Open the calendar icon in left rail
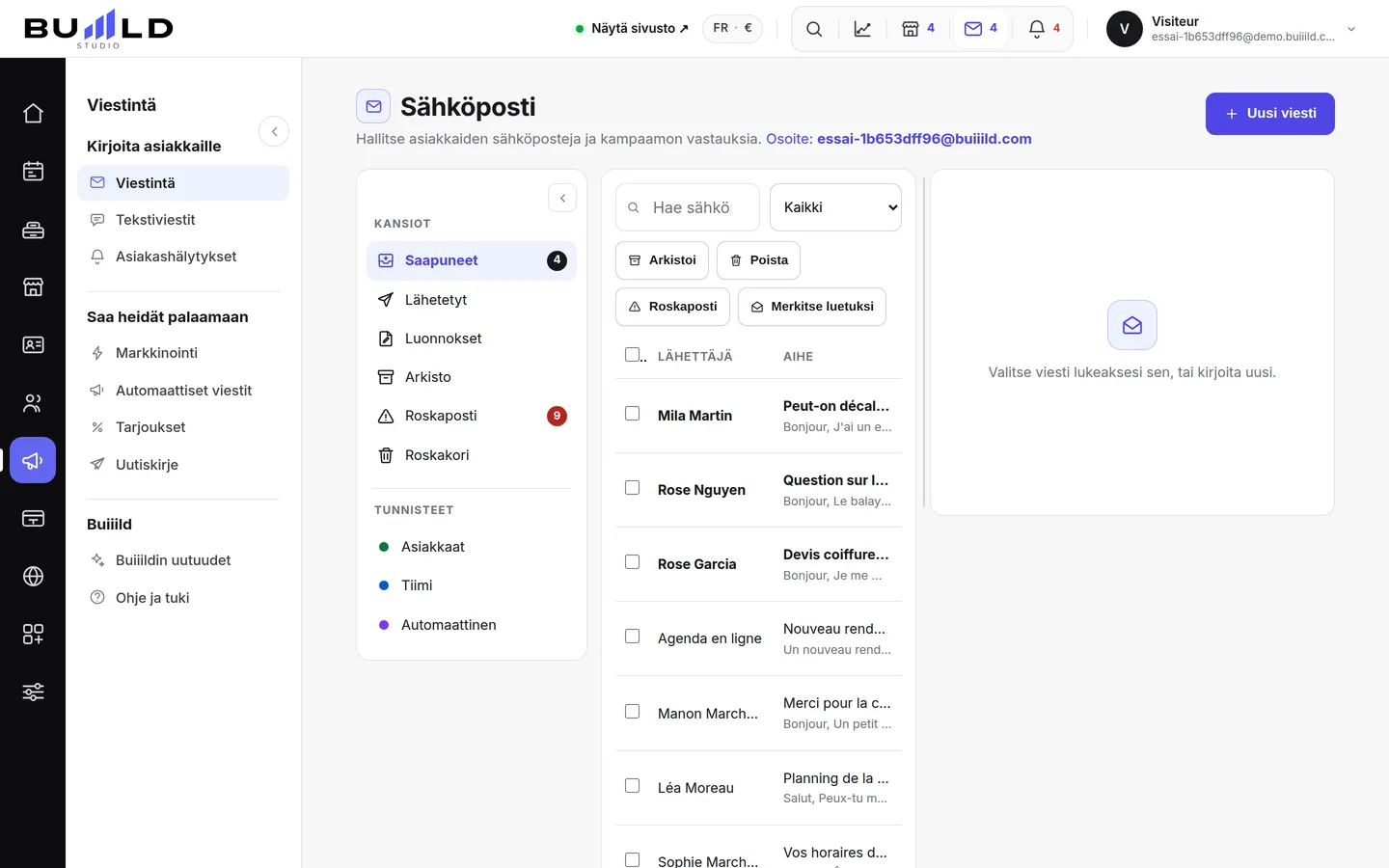This screenshot has width=1389, height=868. 33,172
